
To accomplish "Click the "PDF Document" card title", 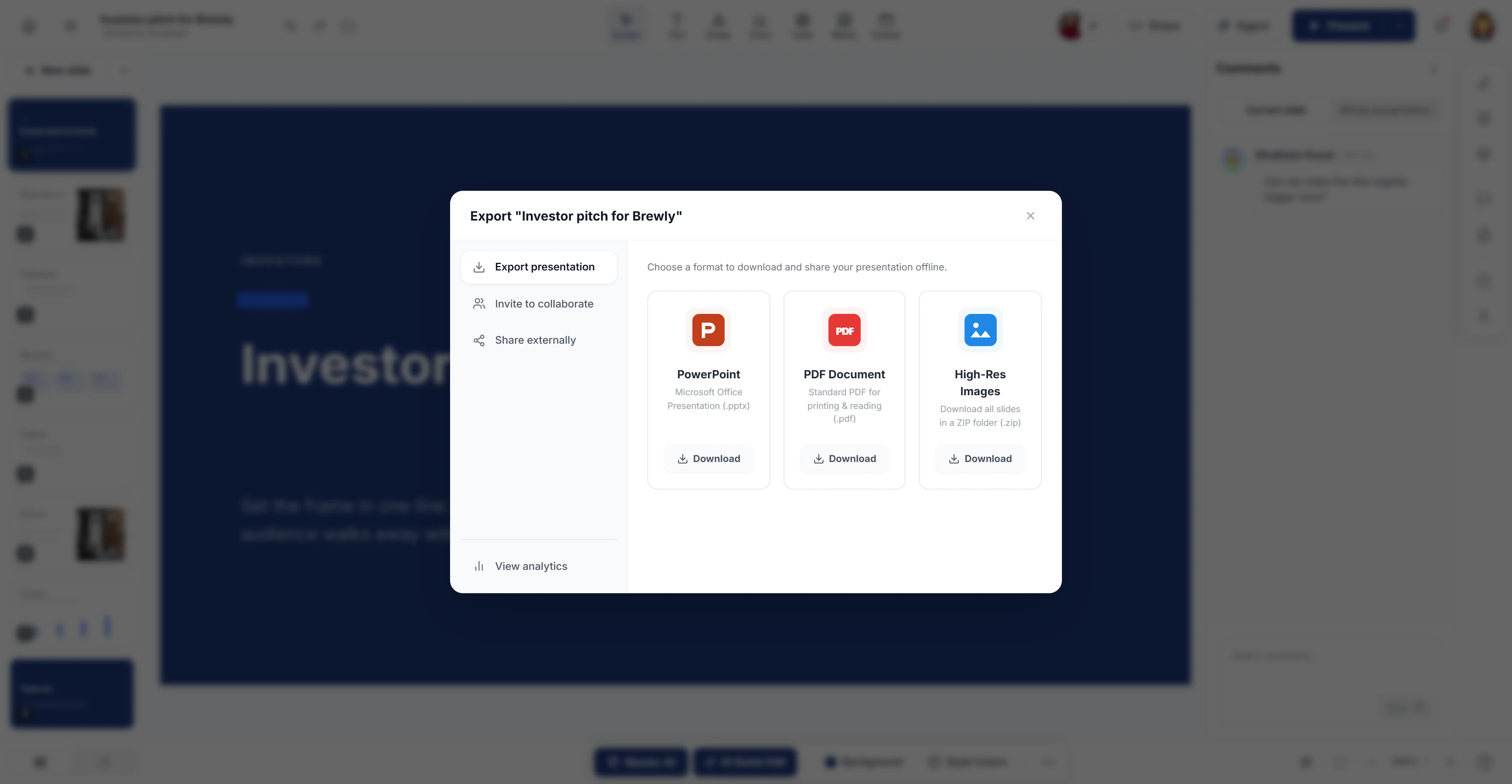I will point(844,374).
